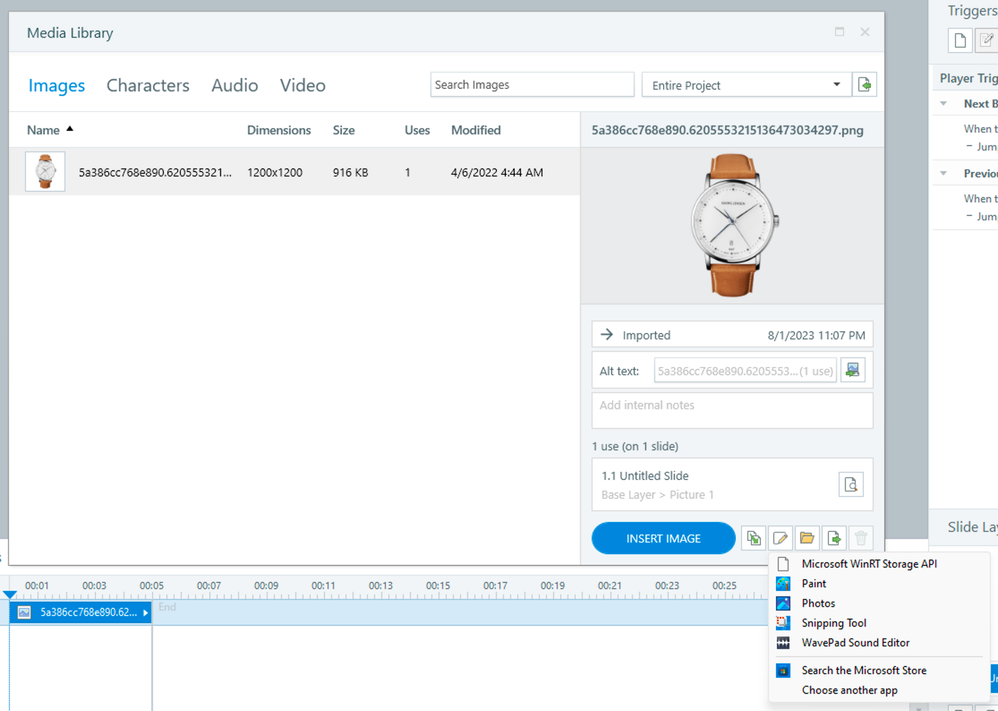
Task: Click the find-on-slide icon for Untitled Slide
Action: pos(851,485)
